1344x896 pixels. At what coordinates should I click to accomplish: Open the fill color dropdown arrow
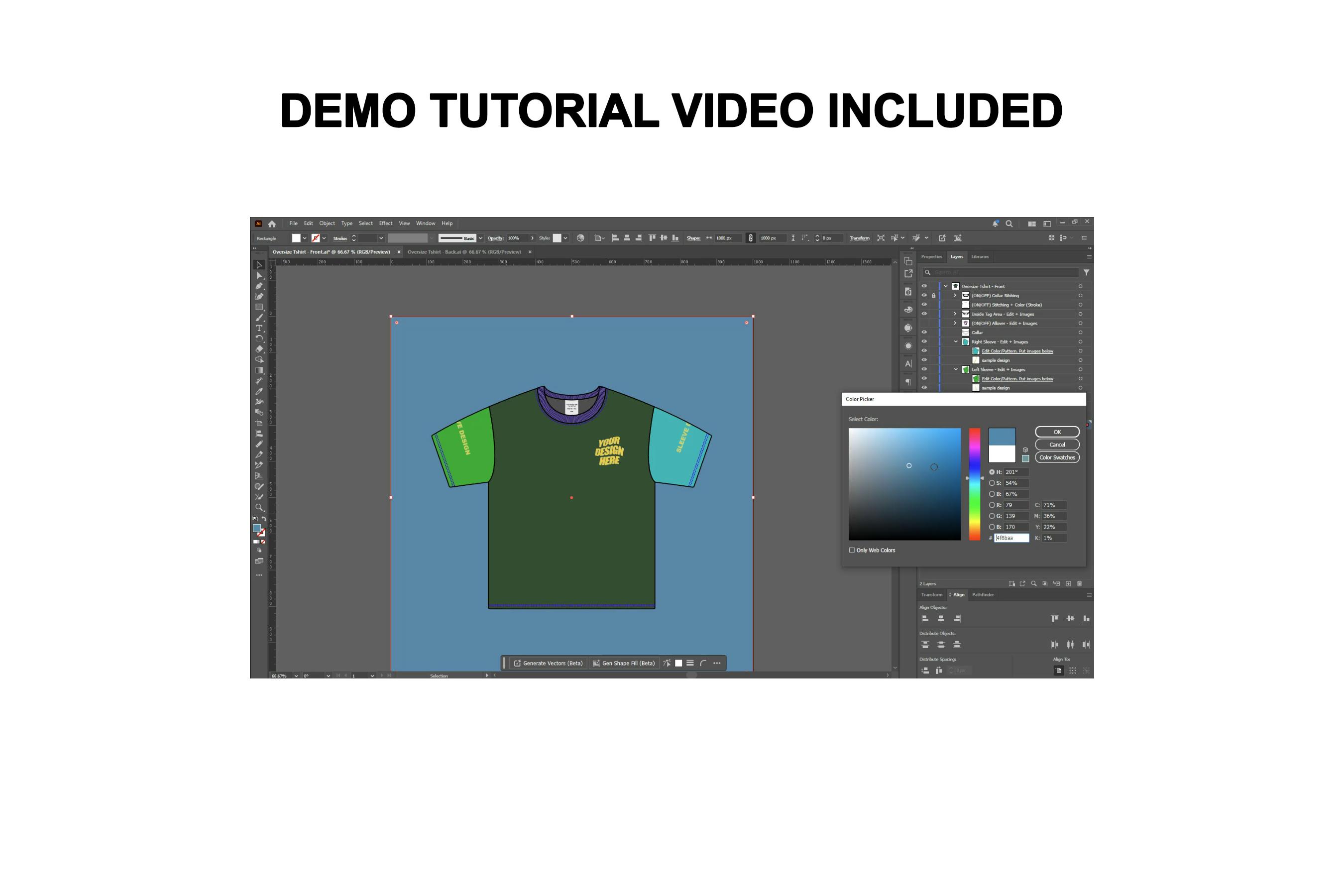(305, 238)
